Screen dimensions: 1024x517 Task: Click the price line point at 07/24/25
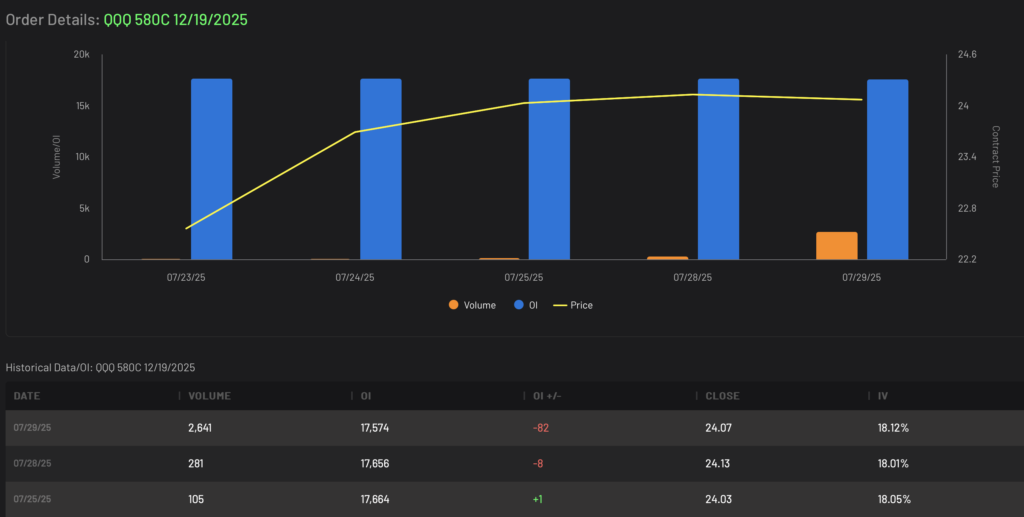[x=355, y=132]
